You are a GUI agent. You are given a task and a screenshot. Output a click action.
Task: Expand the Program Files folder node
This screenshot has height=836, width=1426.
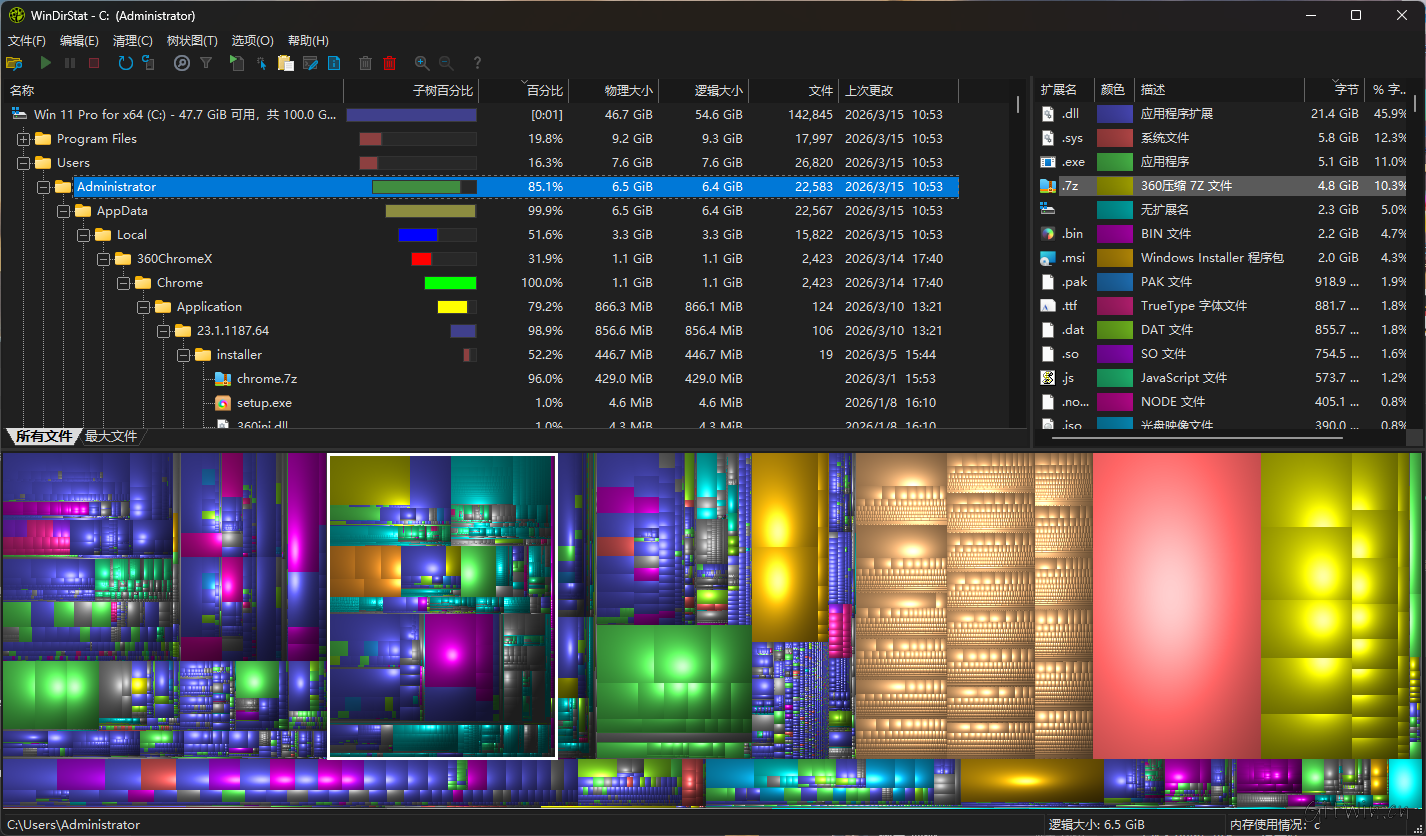click(24, 139)
